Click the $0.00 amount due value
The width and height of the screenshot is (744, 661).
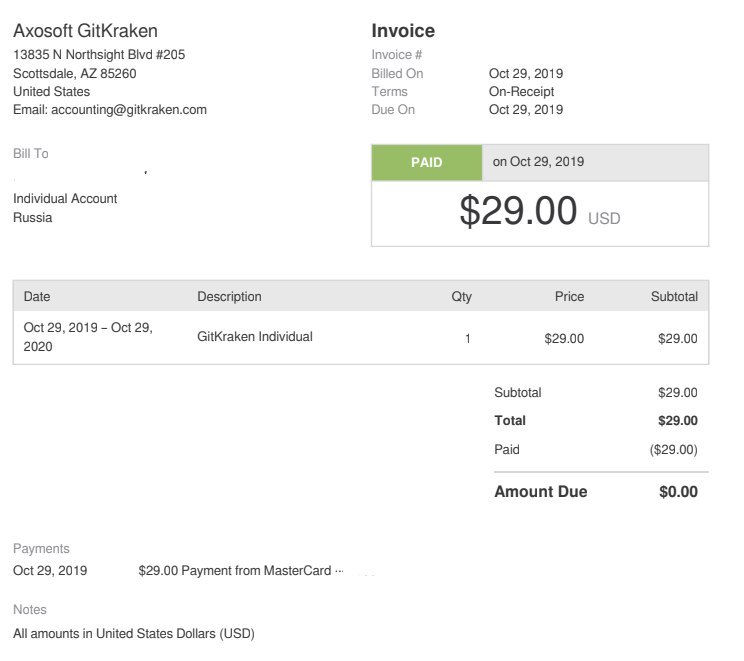[679, 492]
